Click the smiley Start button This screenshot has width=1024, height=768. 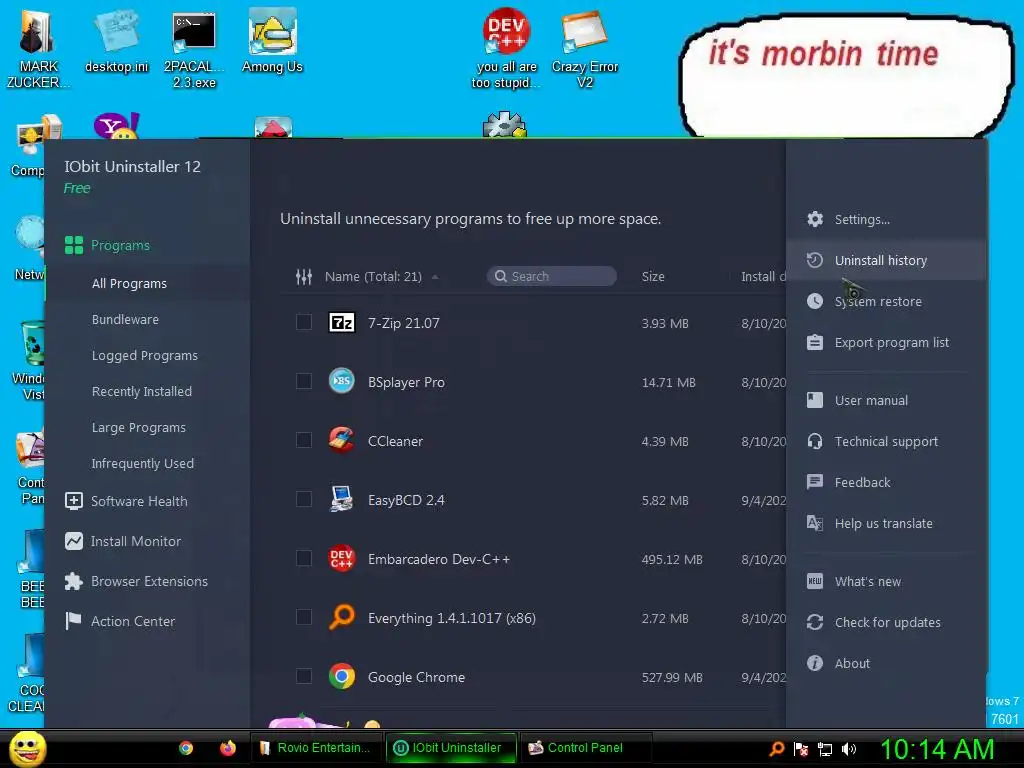click(x=27, y=748)
